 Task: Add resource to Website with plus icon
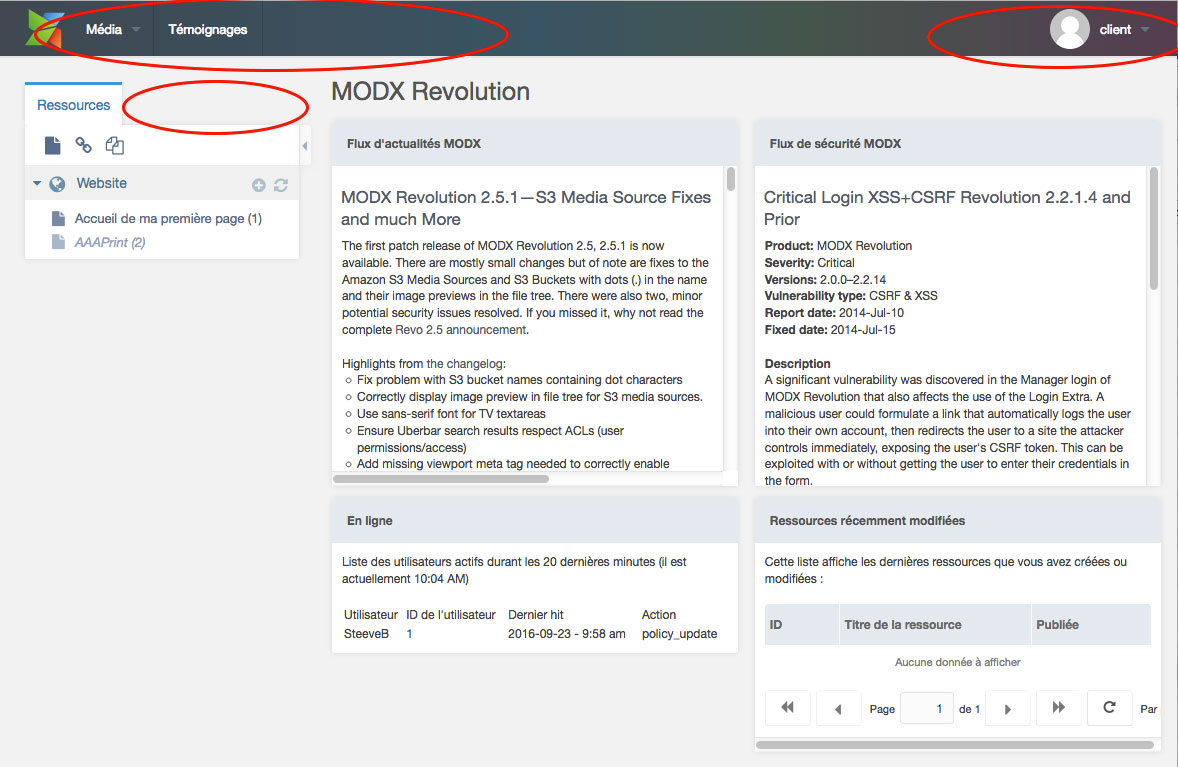(258, 185)
